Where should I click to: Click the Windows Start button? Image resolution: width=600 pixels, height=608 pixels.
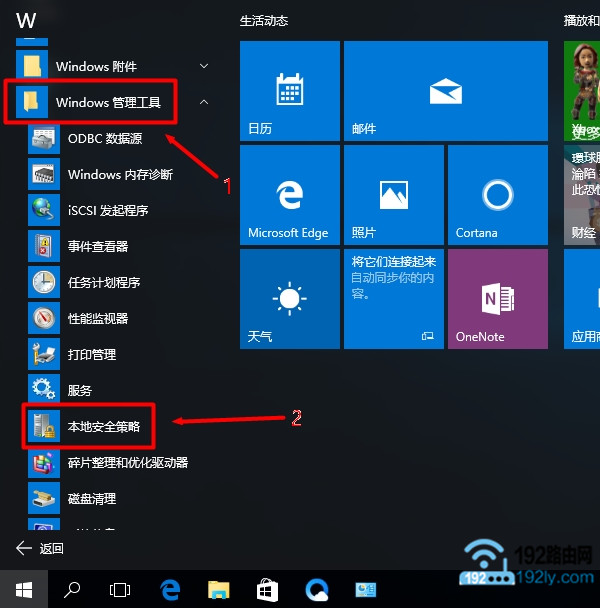point(24,590)
